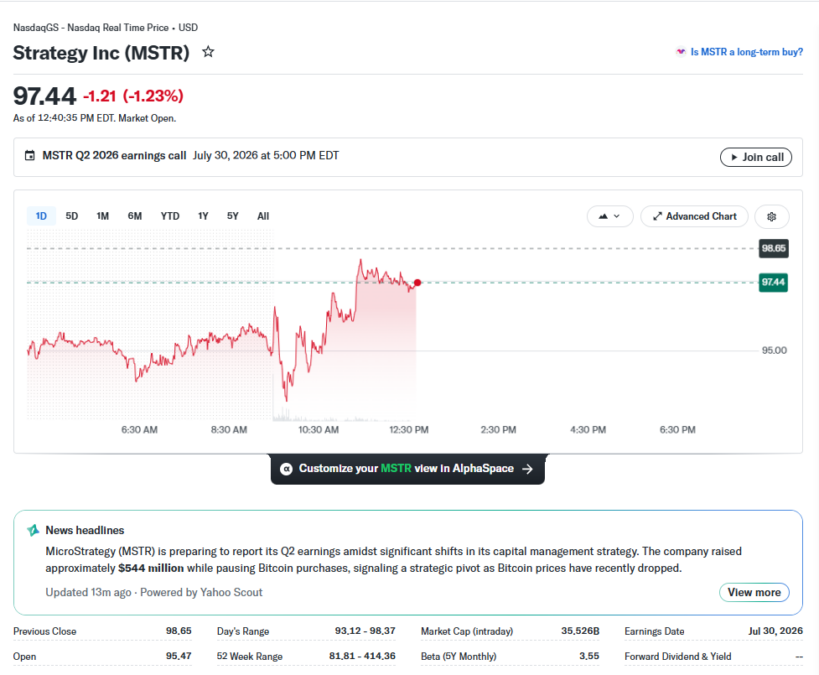Click the arrow on AlphaSpace banner
Viewport: 819px width, 675px height.
(x=528, y=469)
